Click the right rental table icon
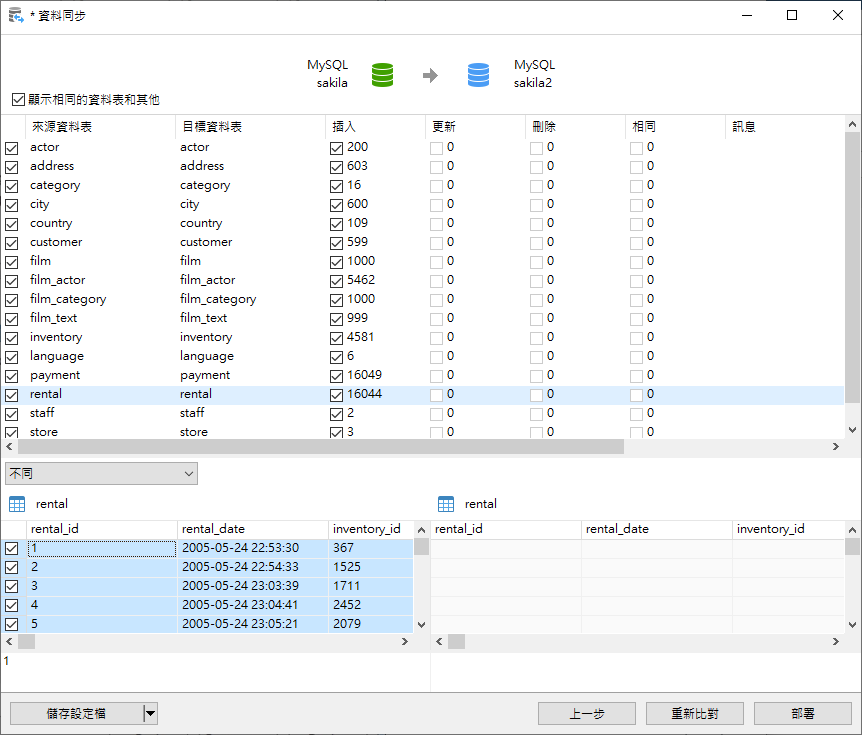 [446, 504]
